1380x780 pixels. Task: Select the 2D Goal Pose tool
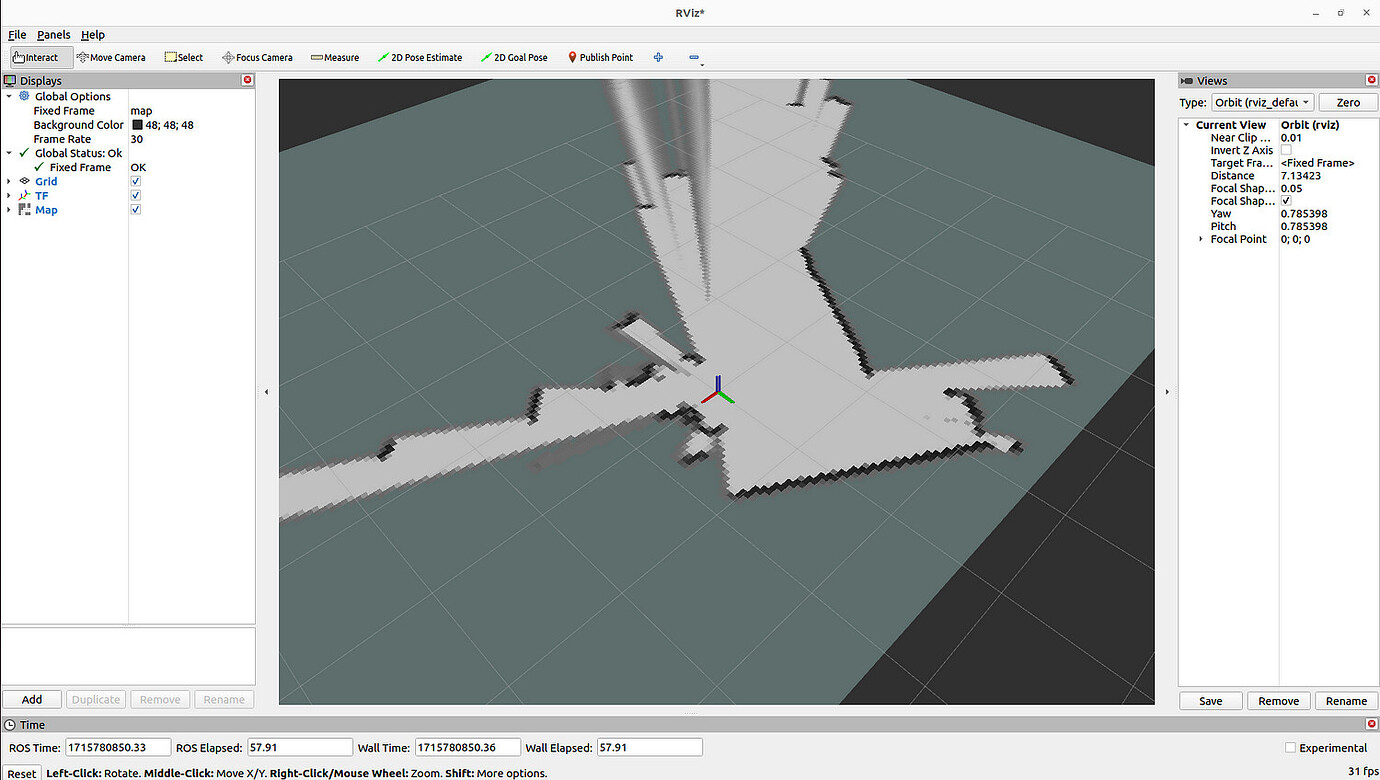tap(514, 57)
